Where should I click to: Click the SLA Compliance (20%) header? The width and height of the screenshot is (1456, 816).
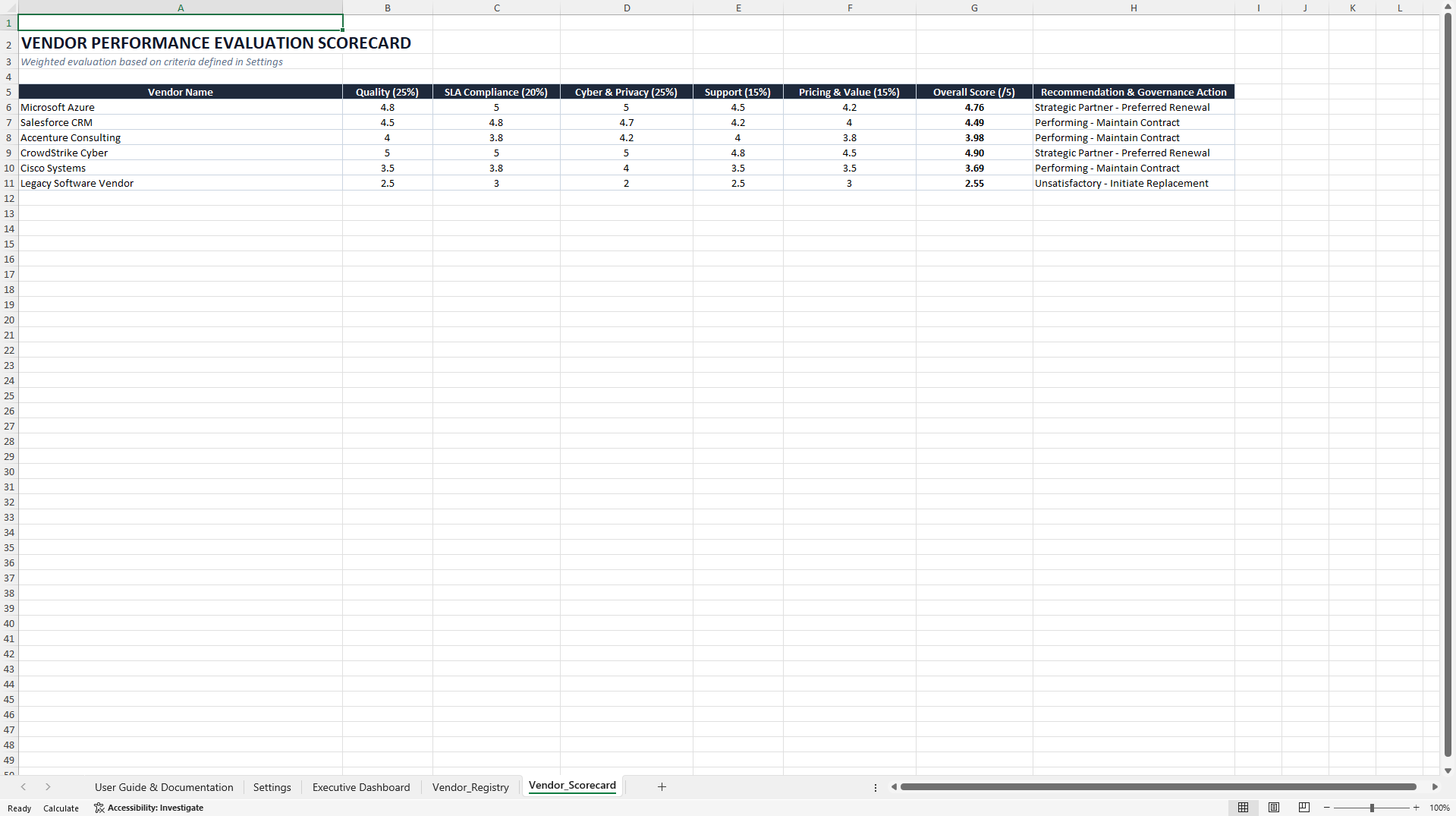(496, 92)
